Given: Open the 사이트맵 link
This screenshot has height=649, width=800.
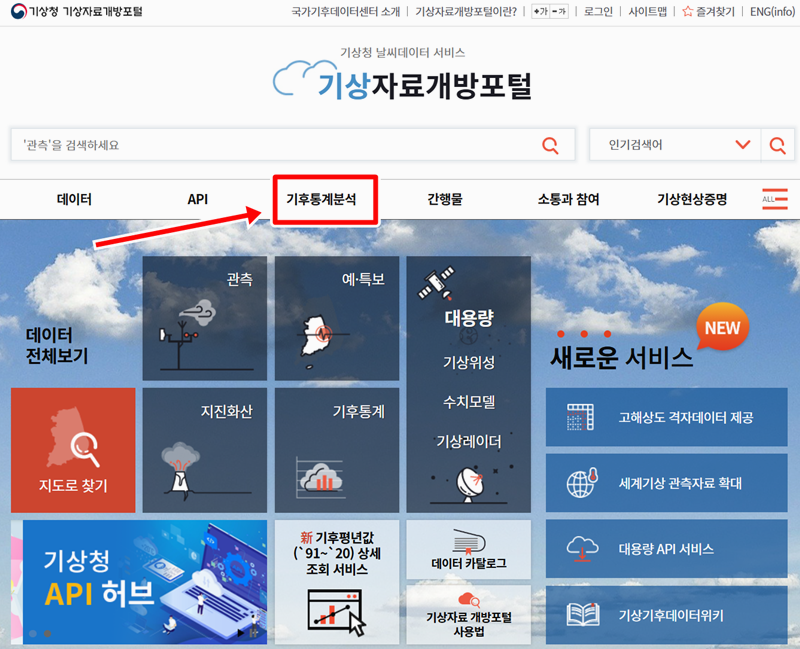Looking at the screenshot, I should point(647,11).
